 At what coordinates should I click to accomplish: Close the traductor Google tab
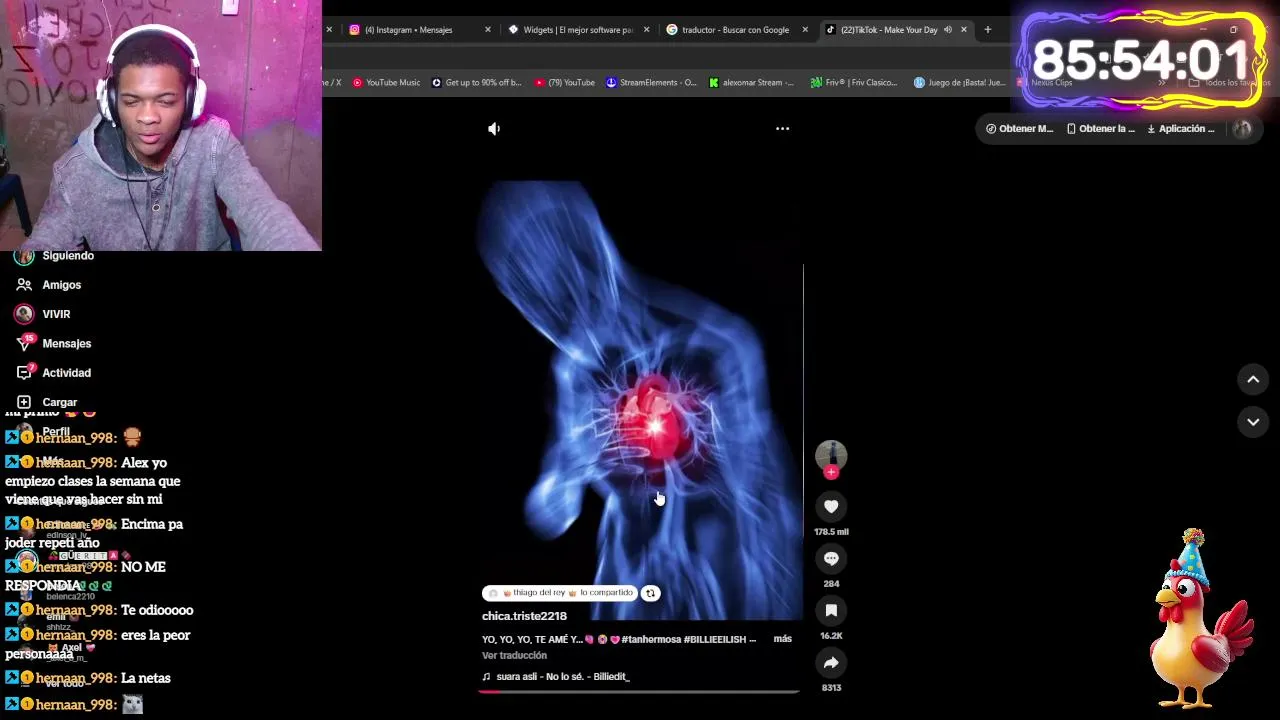[x=805, y=30]
